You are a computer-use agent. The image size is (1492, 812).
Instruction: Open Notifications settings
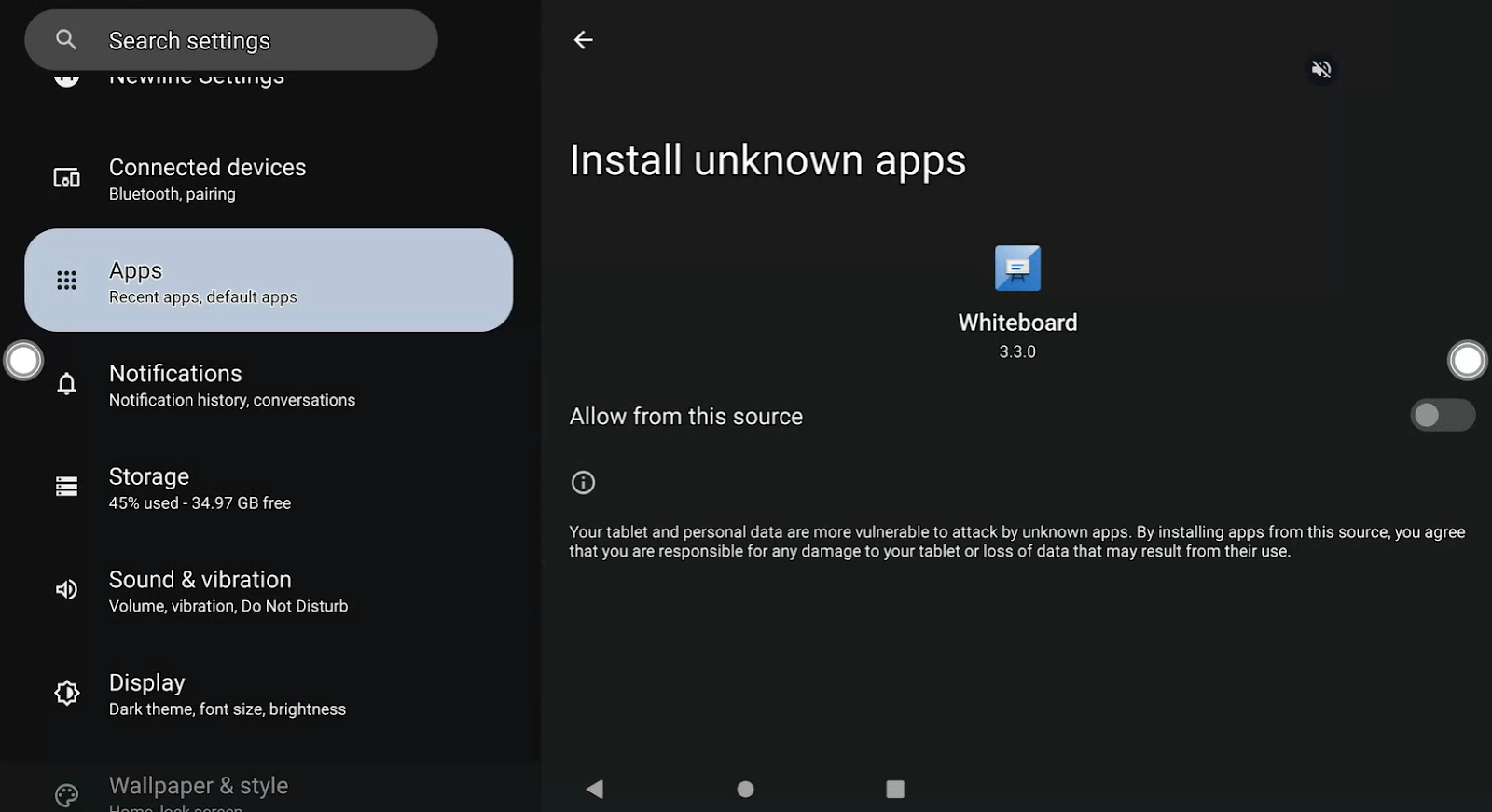(269, 384)
